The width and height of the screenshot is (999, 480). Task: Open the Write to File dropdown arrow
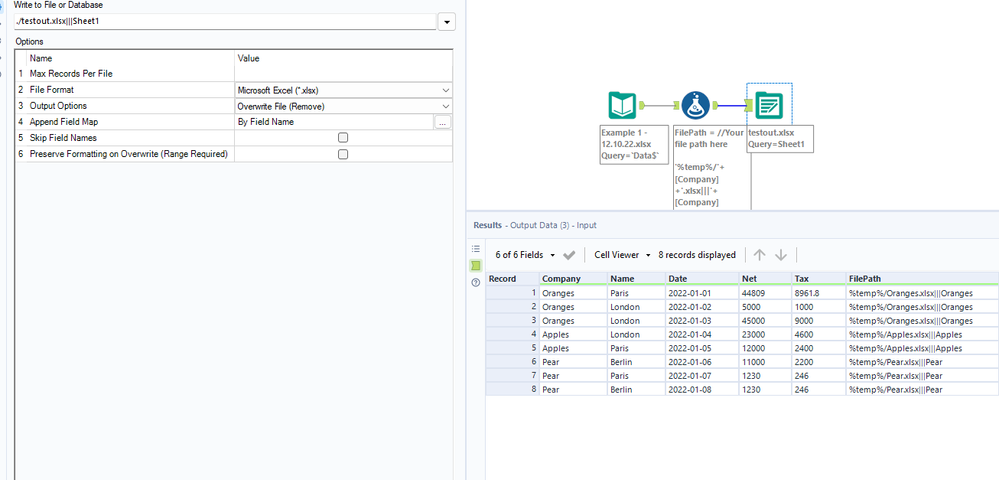click(446, 22)
